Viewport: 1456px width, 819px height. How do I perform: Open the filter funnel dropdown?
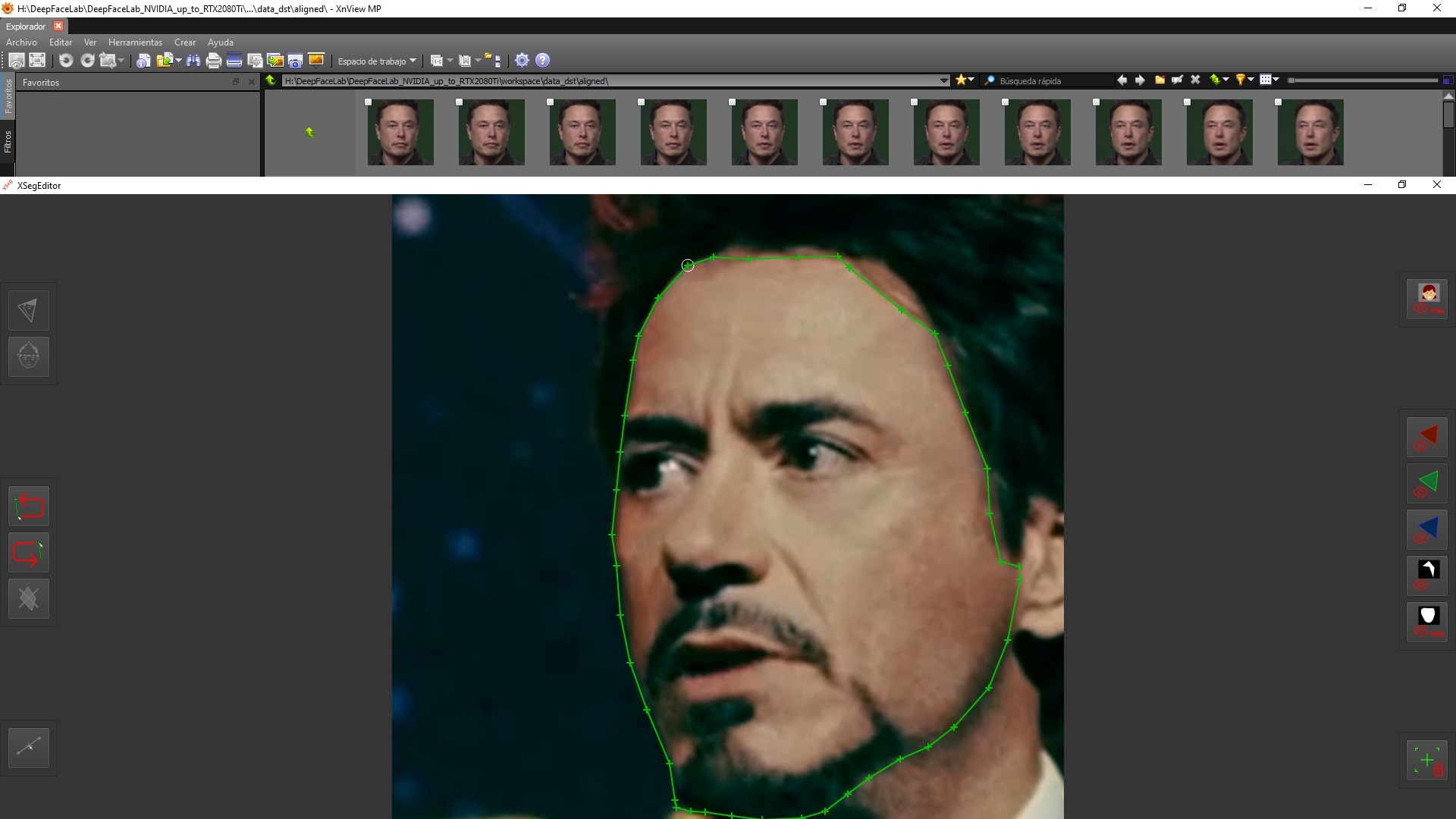point(1244,80)
